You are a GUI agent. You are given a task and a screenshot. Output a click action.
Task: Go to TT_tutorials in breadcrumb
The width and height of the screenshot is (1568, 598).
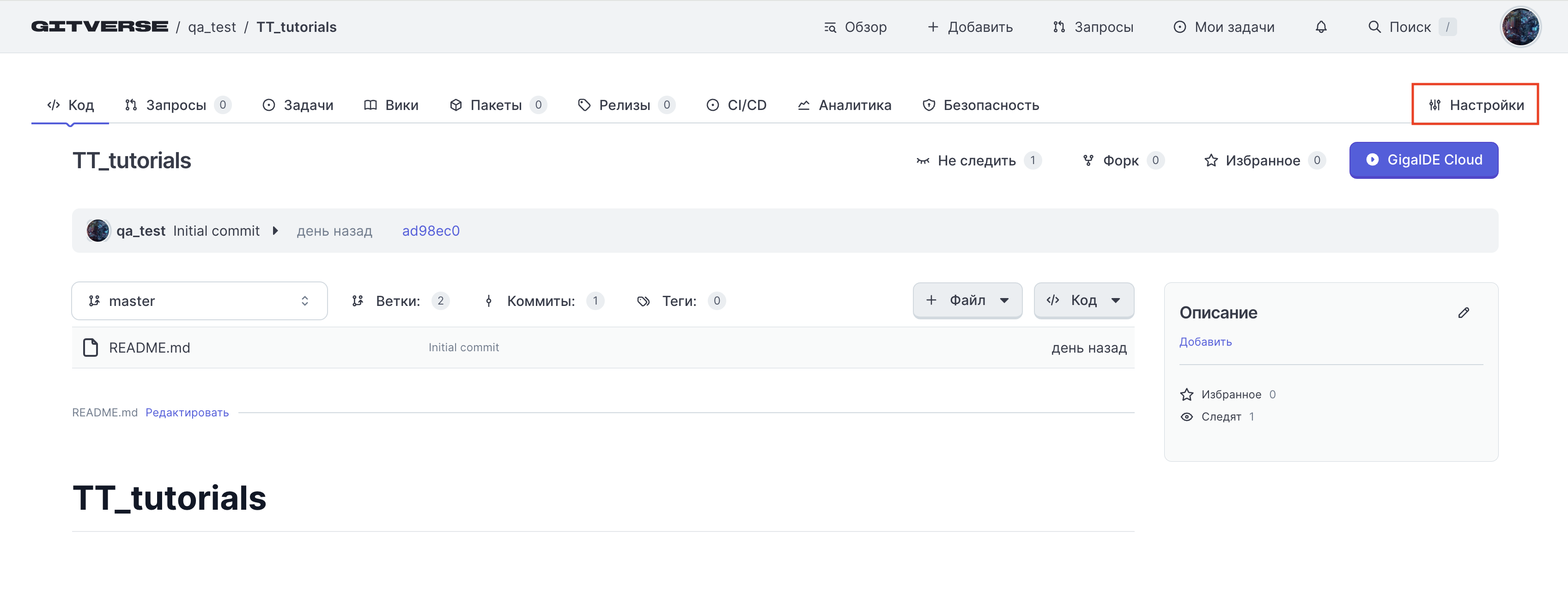coord(297,27)
